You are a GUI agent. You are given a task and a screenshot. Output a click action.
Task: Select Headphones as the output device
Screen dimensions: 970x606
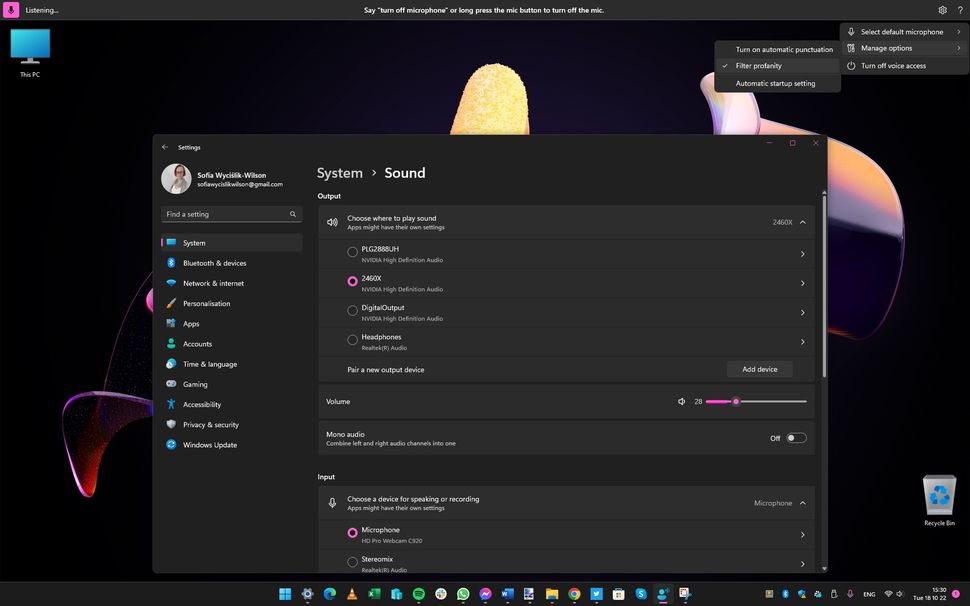[x=352, y=339]
